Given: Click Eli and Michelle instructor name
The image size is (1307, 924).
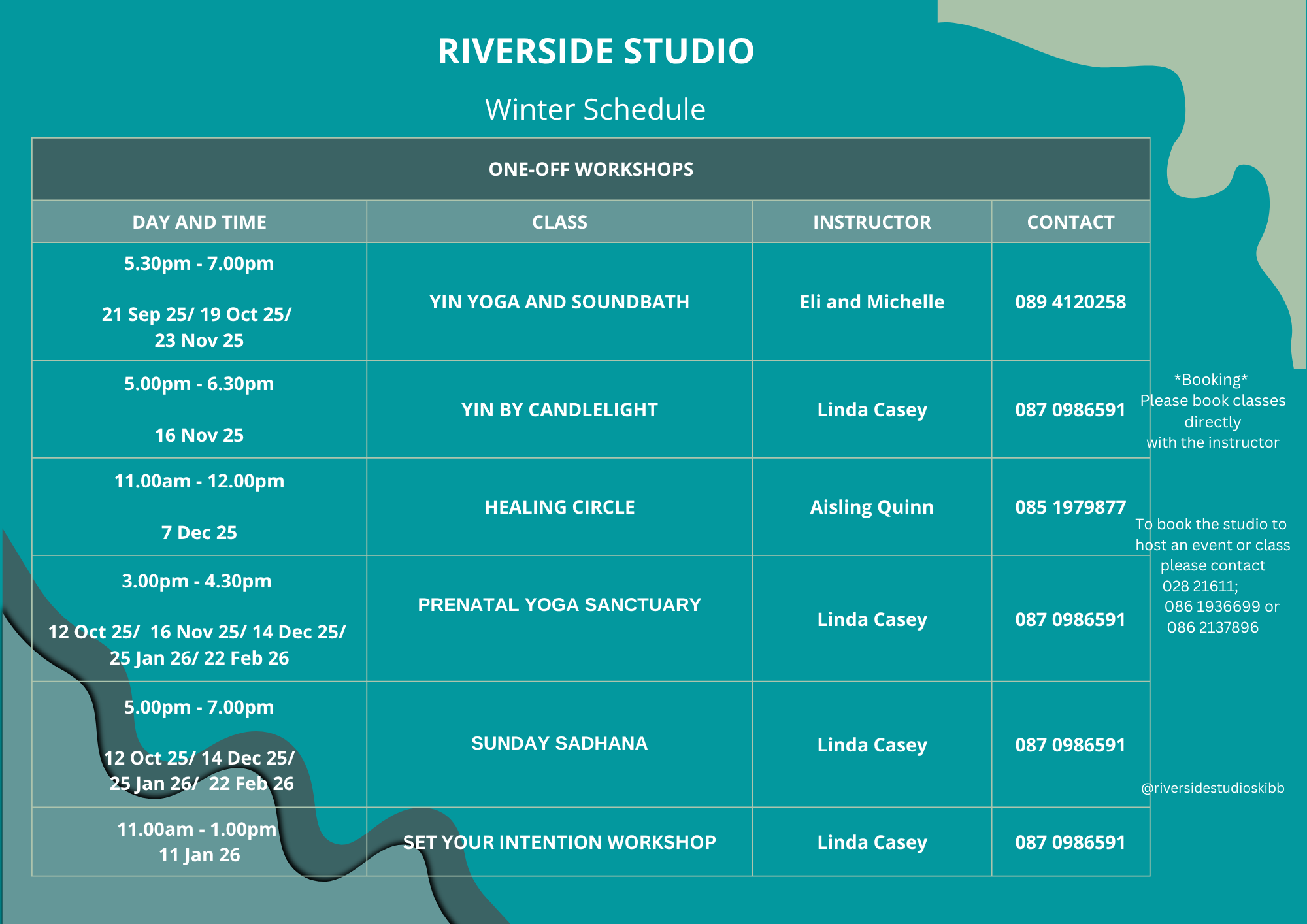Looking at the screenshot, I should tap(872, 302).
